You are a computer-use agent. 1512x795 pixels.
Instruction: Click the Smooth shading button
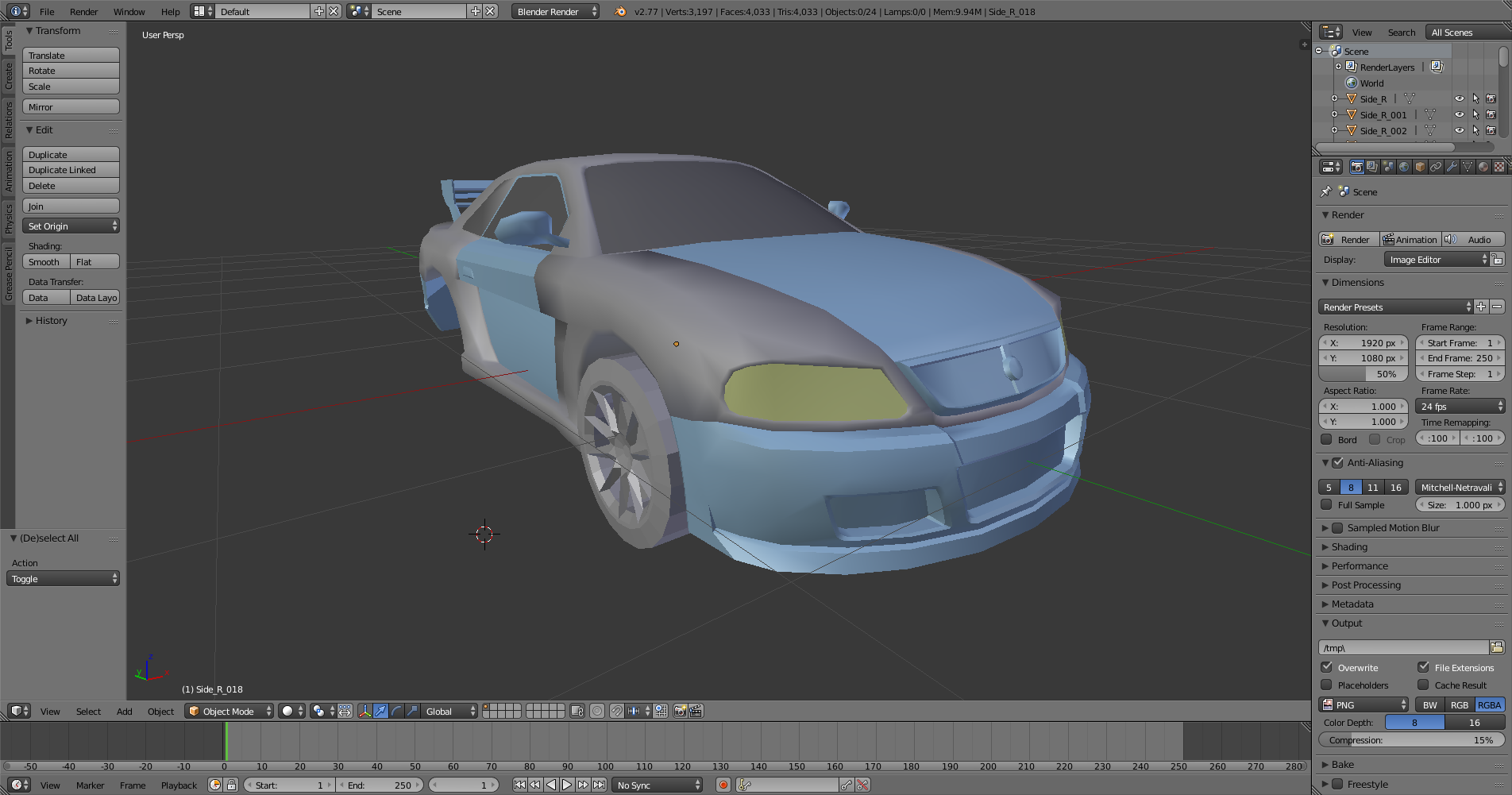pos(45,262)
